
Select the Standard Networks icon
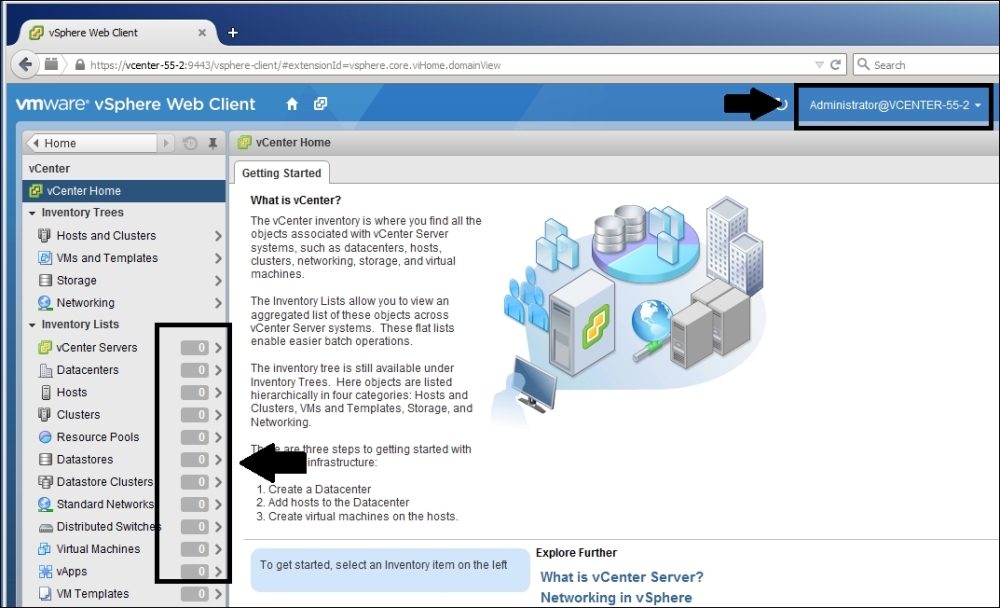click(x=45, y=504)
